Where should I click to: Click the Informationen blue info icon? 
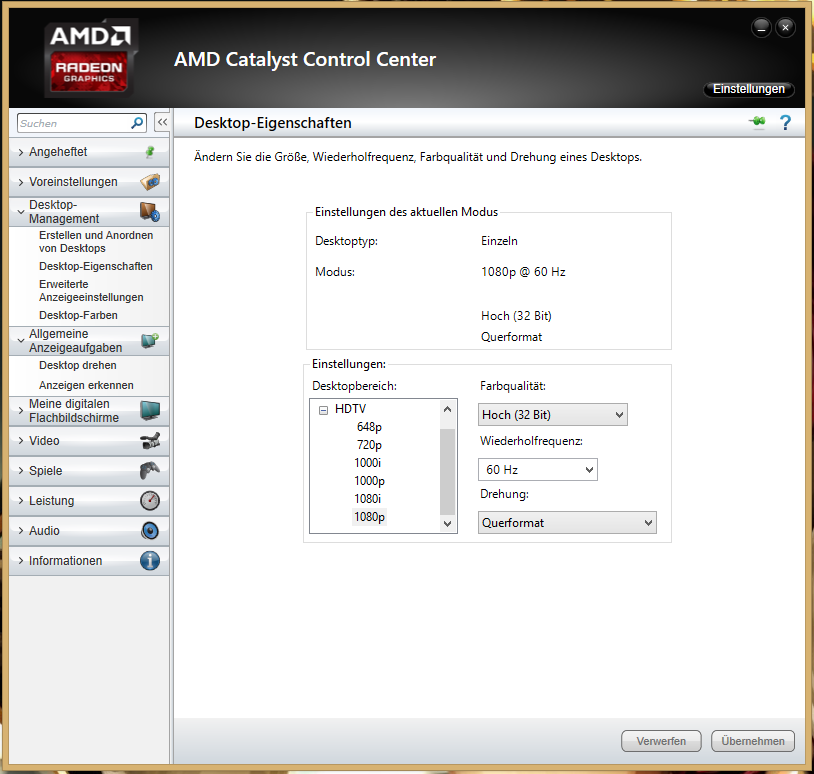coord(150,561)
